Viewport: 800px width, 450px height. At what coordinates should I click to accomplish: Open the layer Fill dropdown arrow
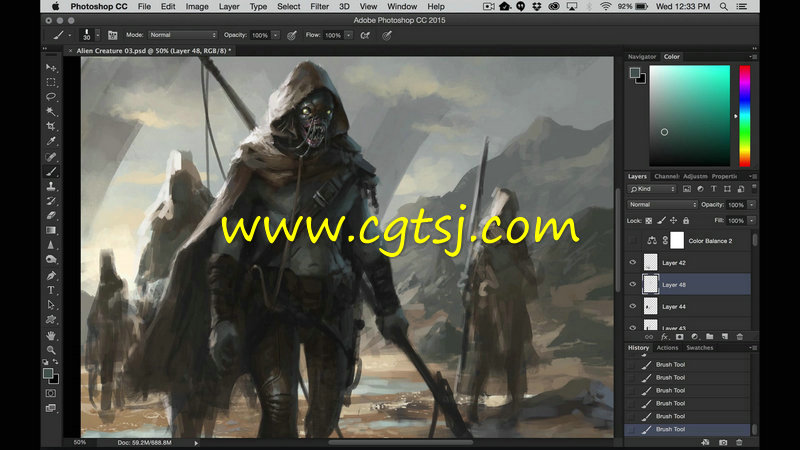coord(752,220)
